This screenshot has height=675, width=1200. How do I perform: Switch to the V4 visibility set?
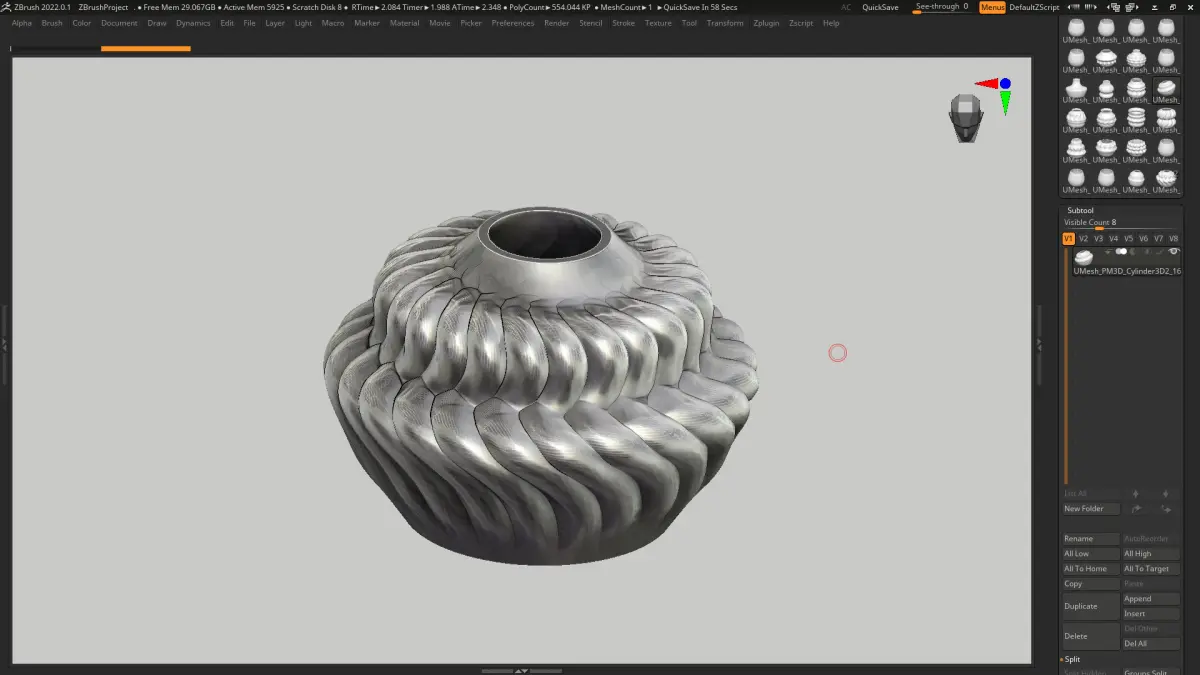[x=1113, y=239]
